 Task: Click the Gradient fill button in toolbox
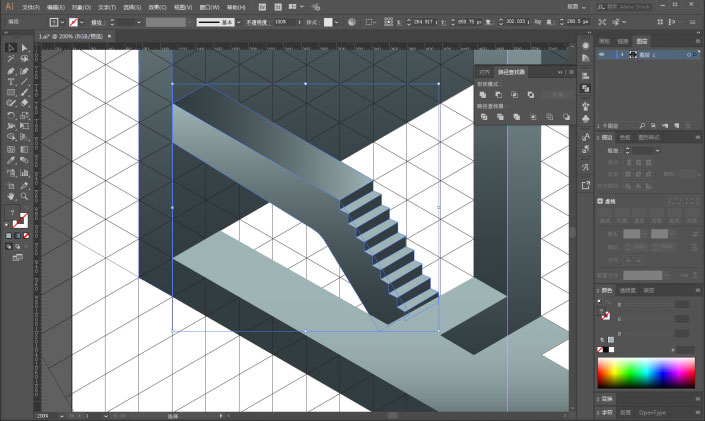(x=18, y=236)
